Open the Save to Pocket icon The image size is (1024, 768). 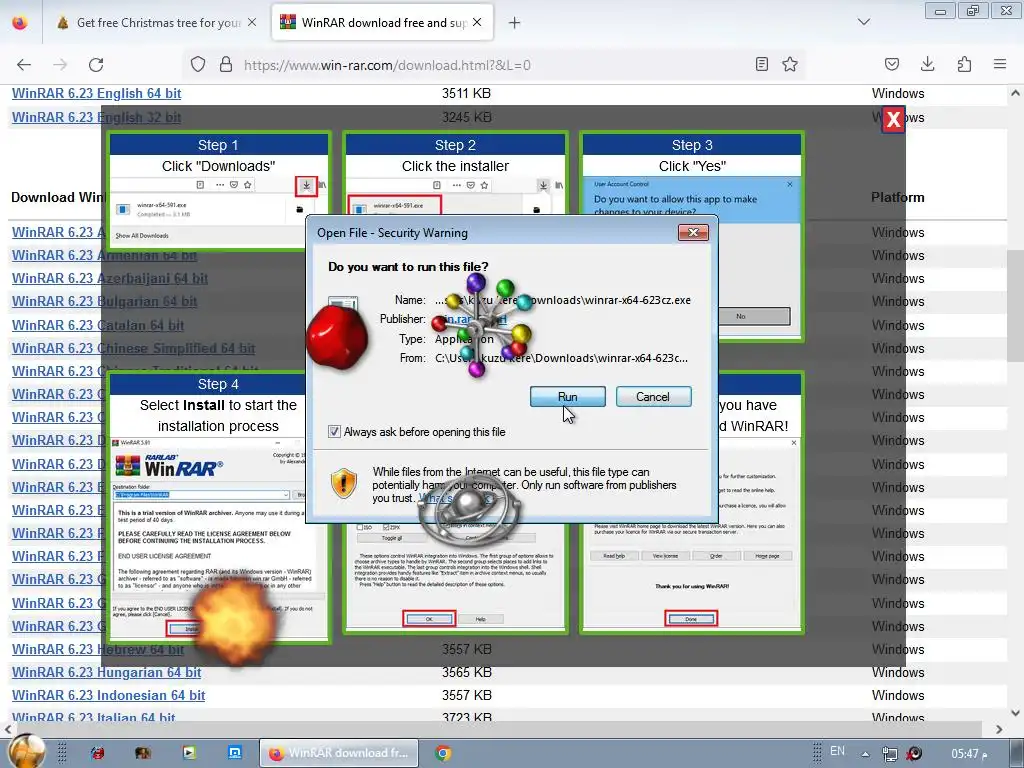point(891,64)
